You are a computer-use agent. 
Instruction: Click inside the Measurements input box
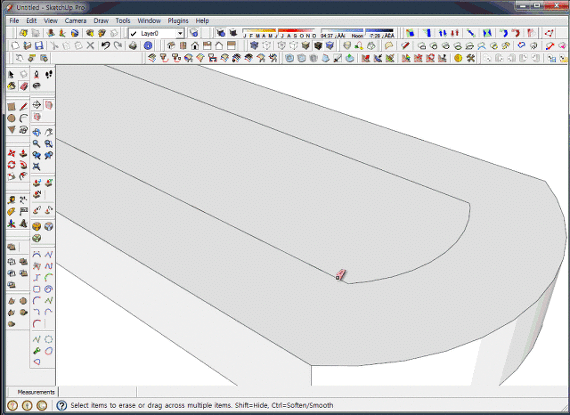[97, 392]
